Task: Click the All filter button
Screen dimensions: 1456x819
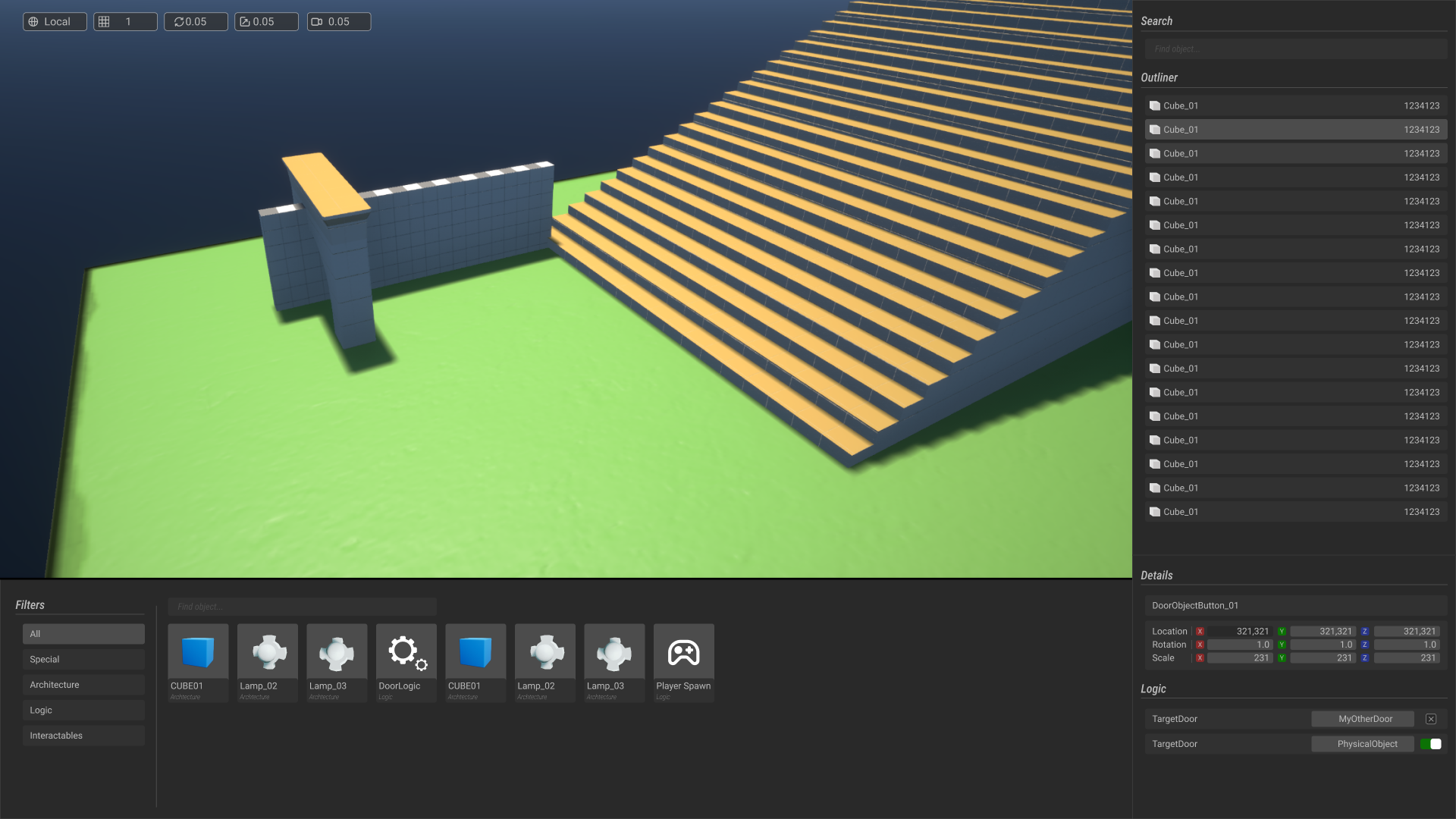Action: 83,634
